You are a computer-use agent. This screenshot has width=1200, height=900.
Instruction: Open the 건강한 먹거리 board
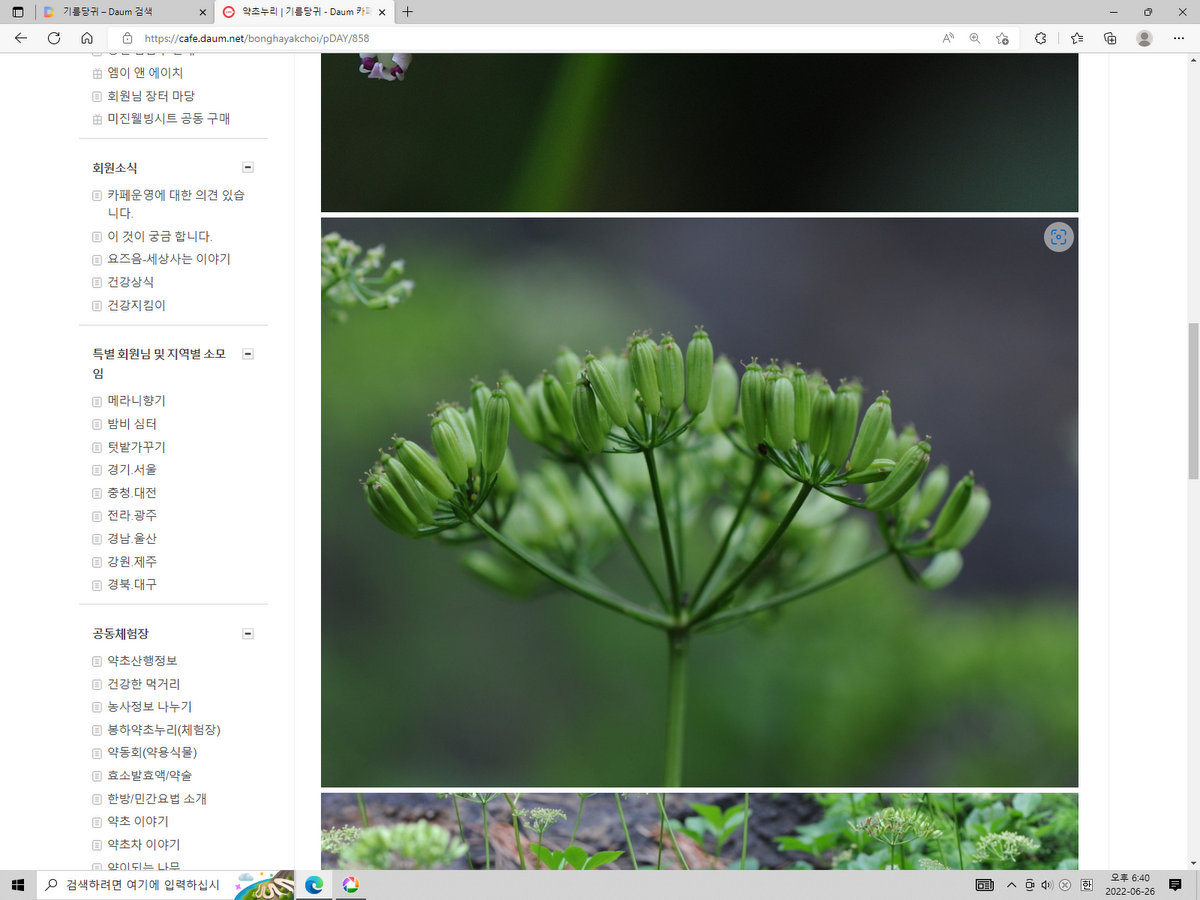tap(144, 684)
